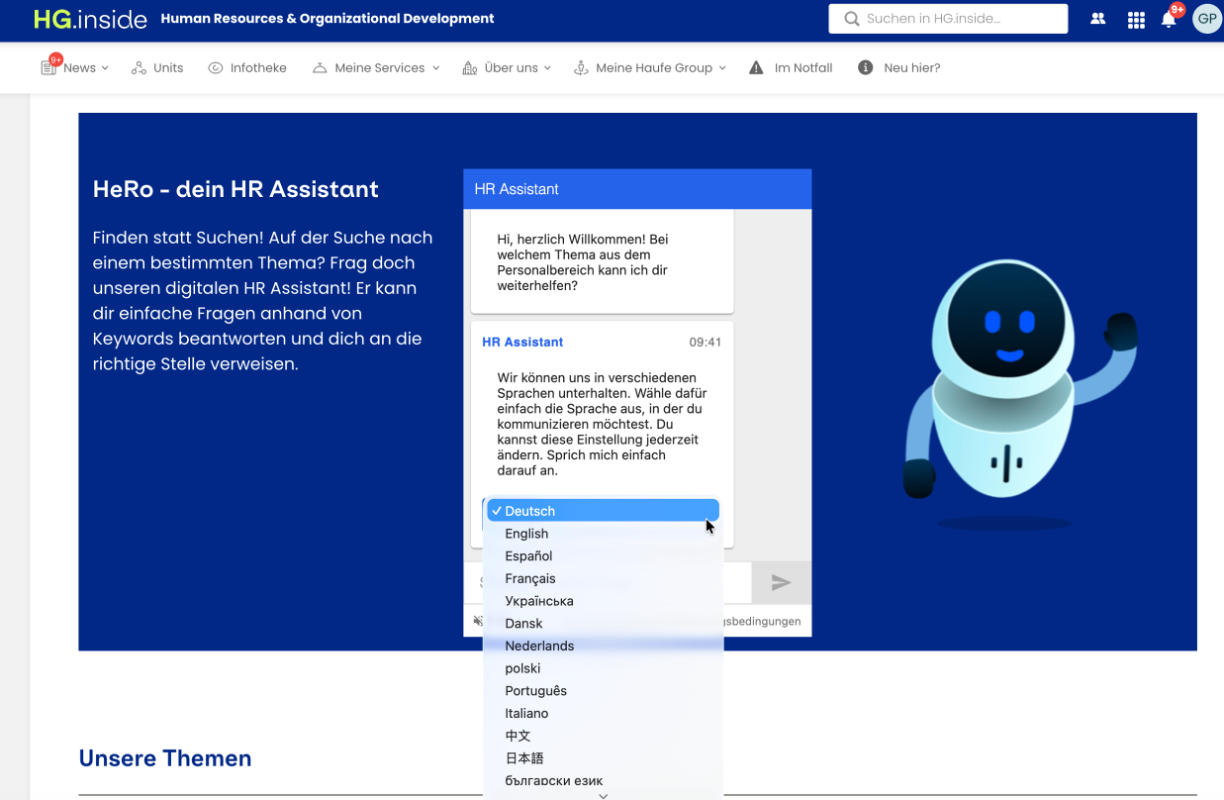
Task: Choose Nederlands as chat language
Action: pos(603,646)
